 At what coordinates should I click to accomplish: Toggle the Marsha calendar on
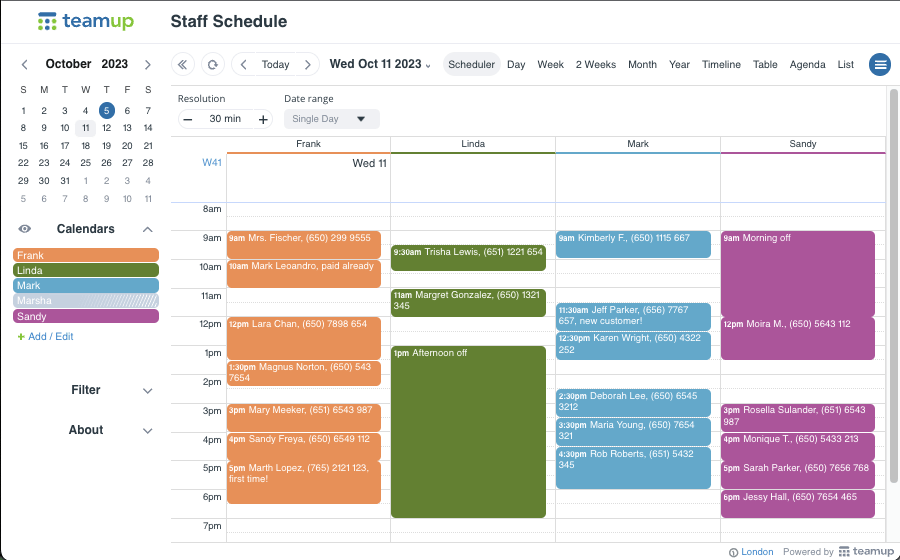point(86,301)
